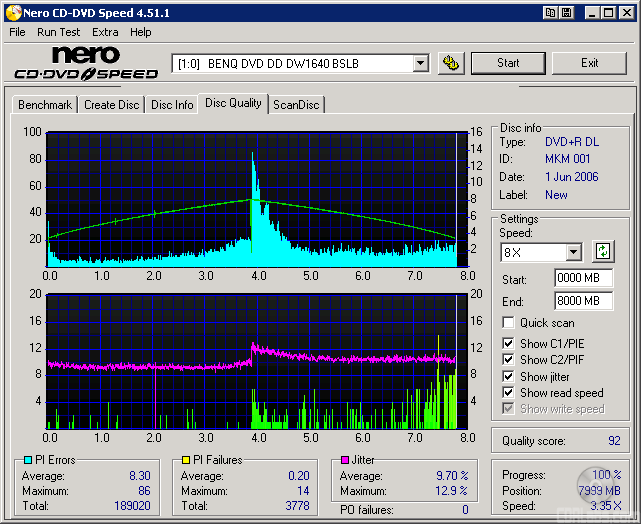The width and height of the screenshot is (641, 524).
Task: Minimize the Nero CD-DVD Speed window
Action: tap(593, 13)
